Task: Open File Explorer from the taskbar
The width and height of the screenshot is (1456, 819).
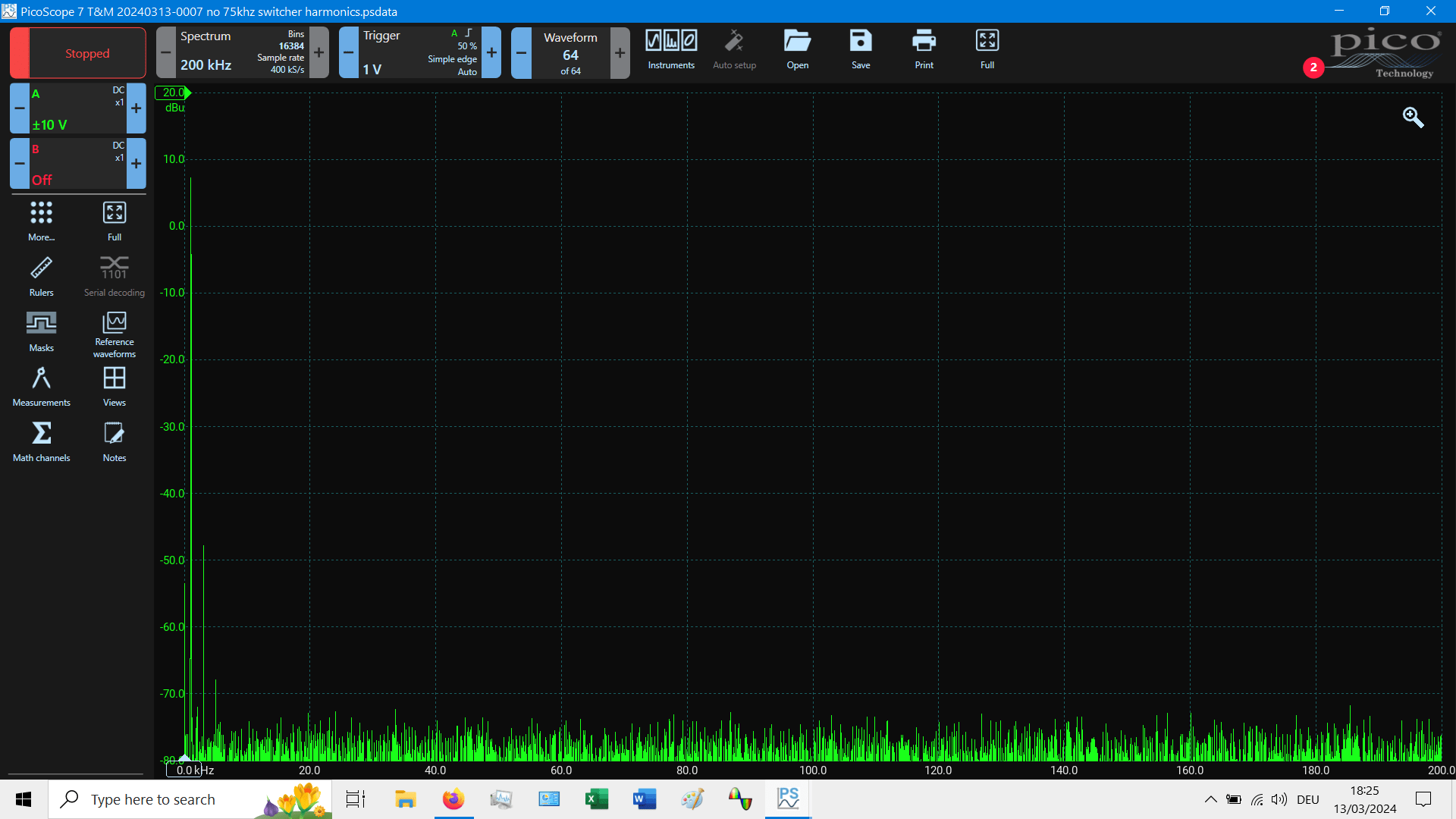Action: click(x=405, y=799)
